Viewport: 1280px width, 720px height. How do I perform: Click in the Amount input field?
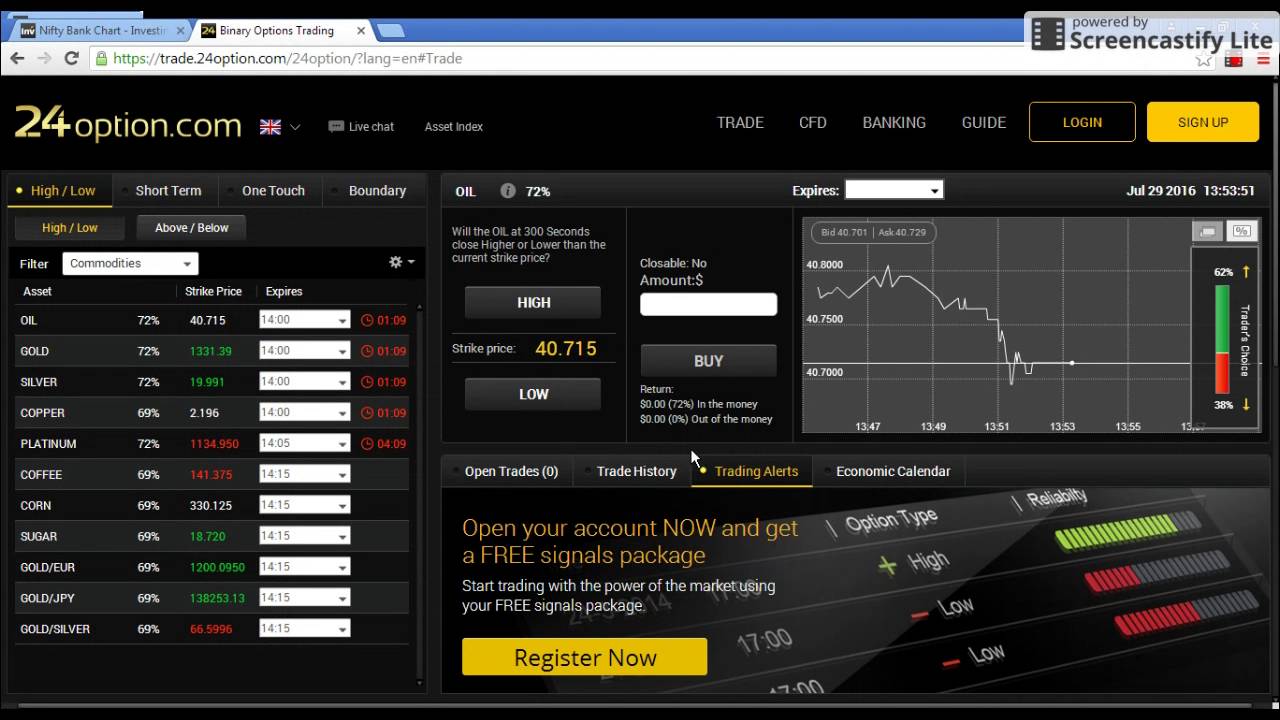tap(708, 304)
